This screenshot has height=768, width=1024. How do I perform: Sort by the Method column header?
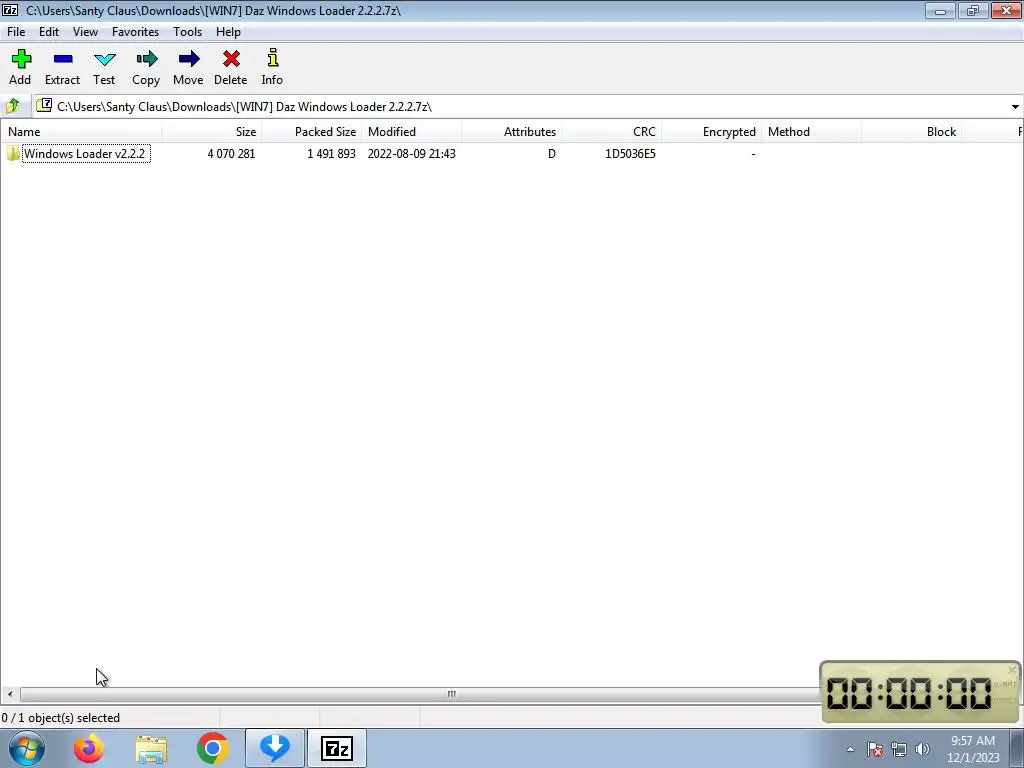[811, 131]
